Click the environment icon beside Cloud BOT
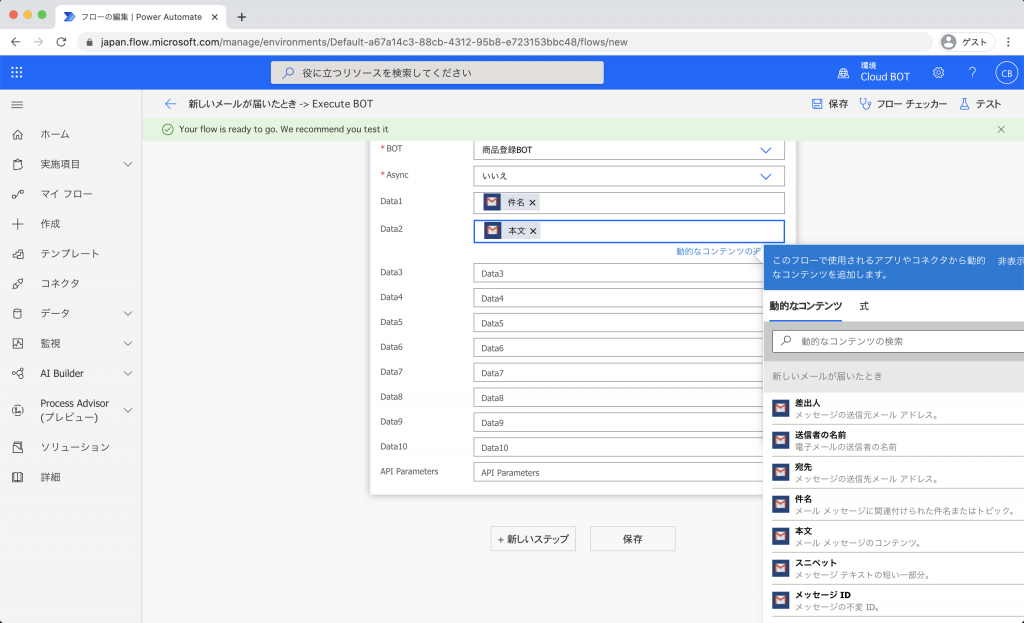The image size is (1024, 623). pyautogui.click(x=843, y=73)
